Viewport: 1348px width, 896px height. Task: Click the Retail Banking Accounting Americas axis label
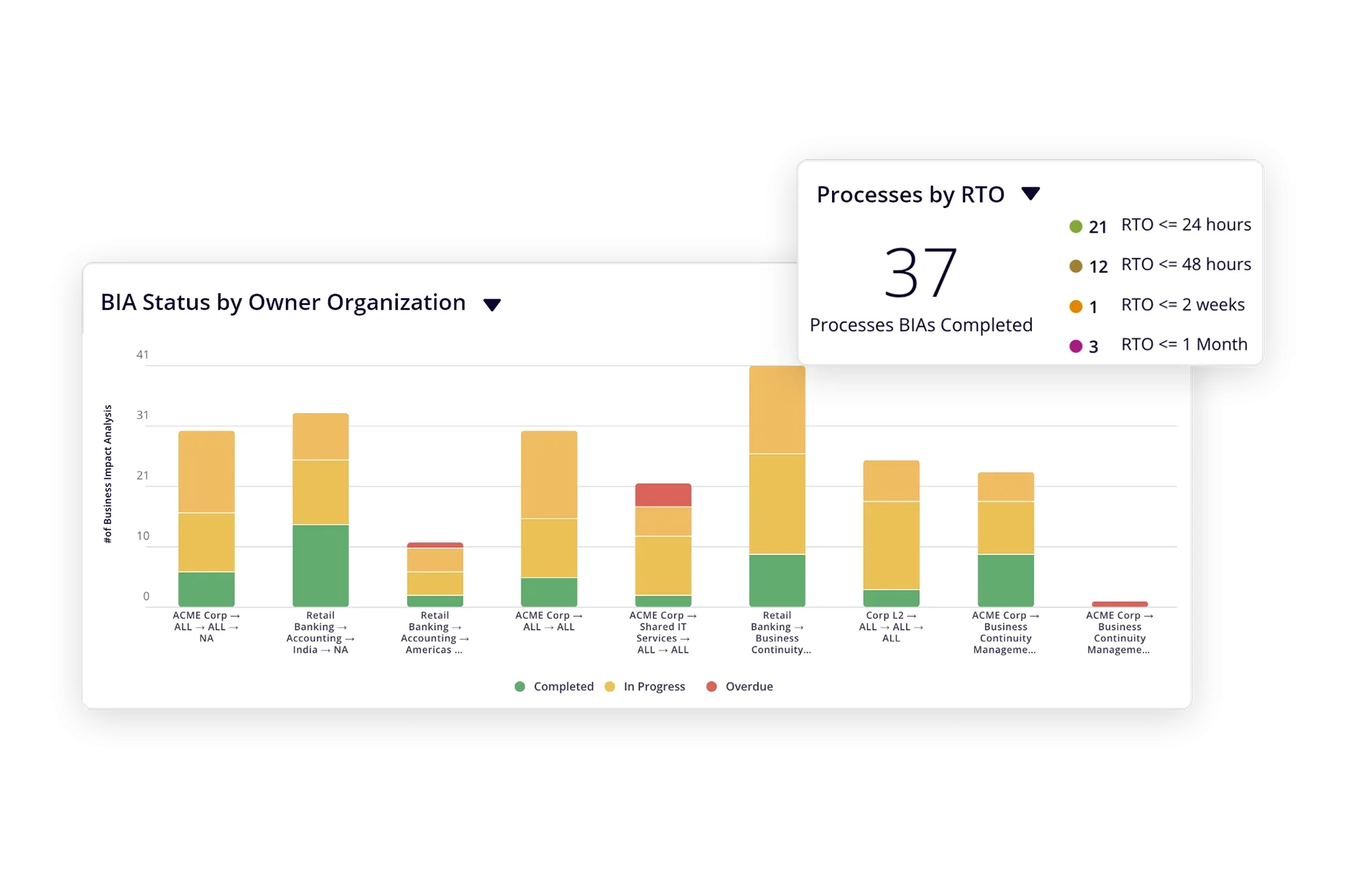click(435, 633)
